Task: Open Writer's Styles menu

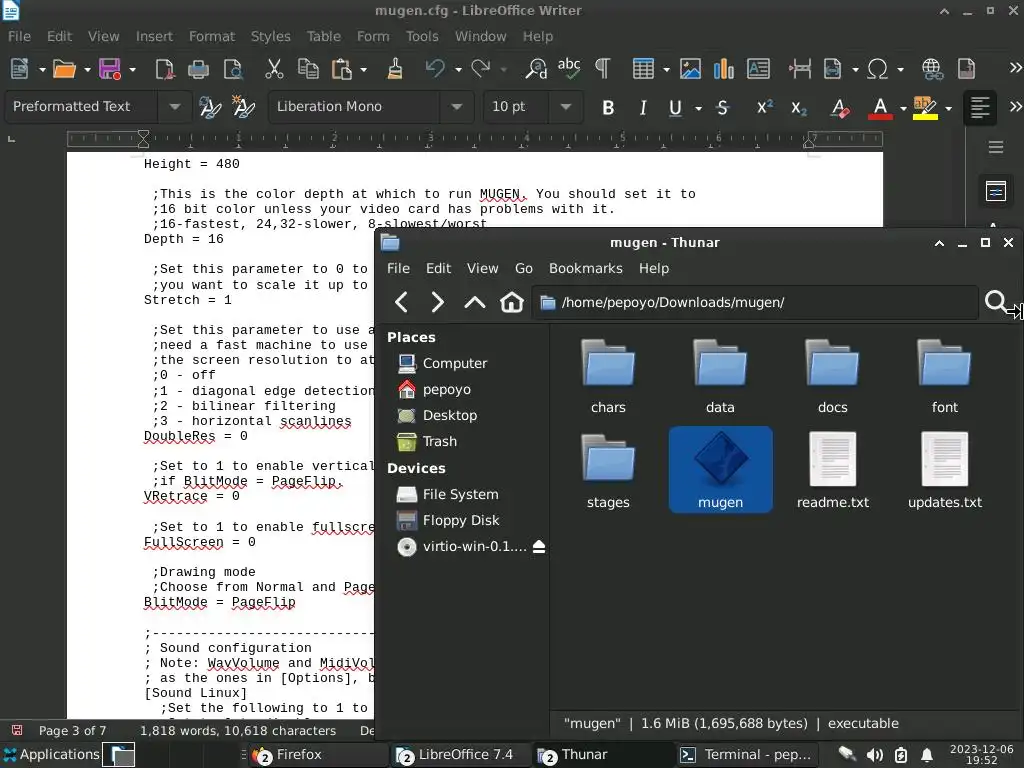Action: coord(270,37)
